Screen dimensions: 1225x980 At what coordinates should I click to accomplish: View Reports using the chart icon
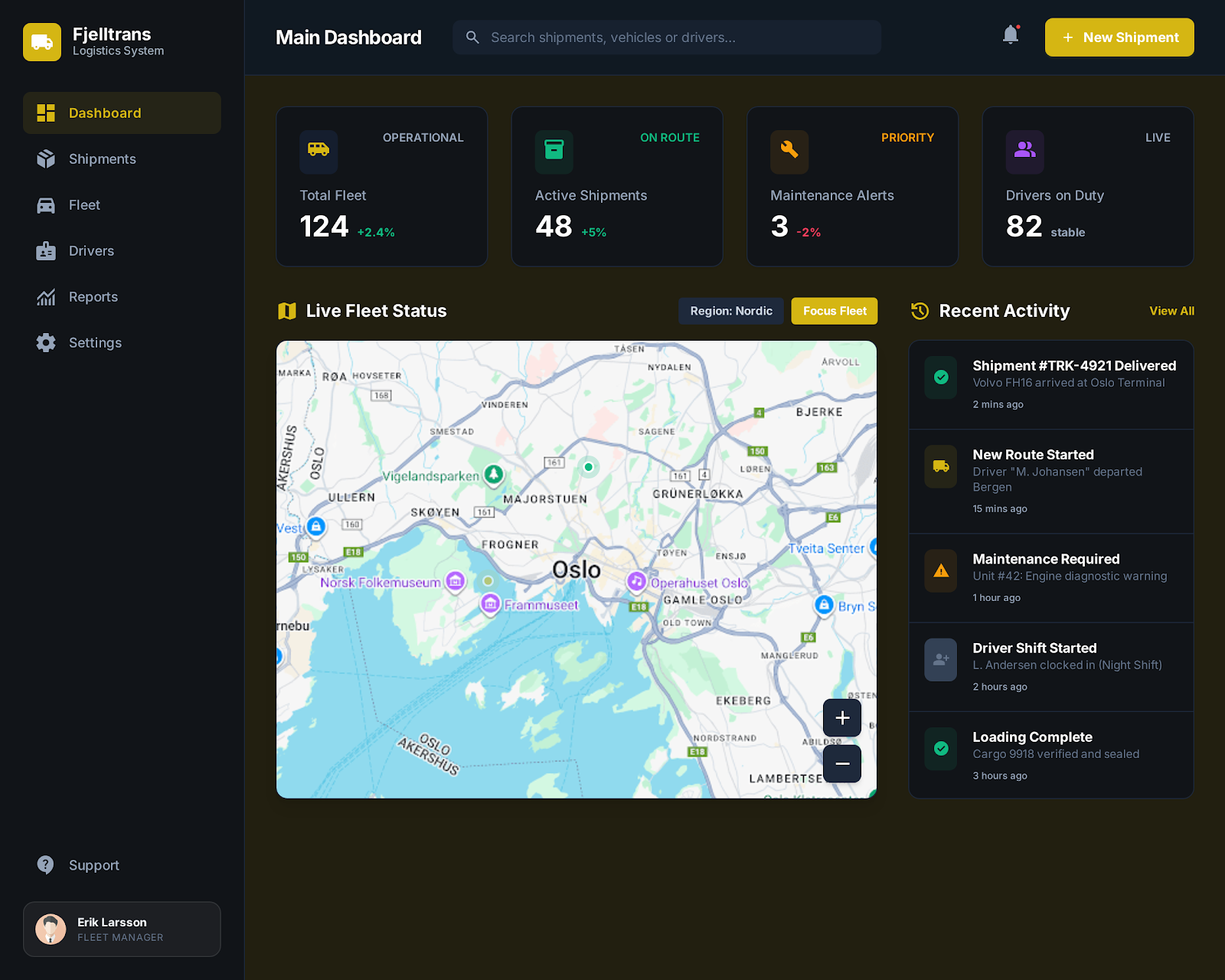click(45, 296)
